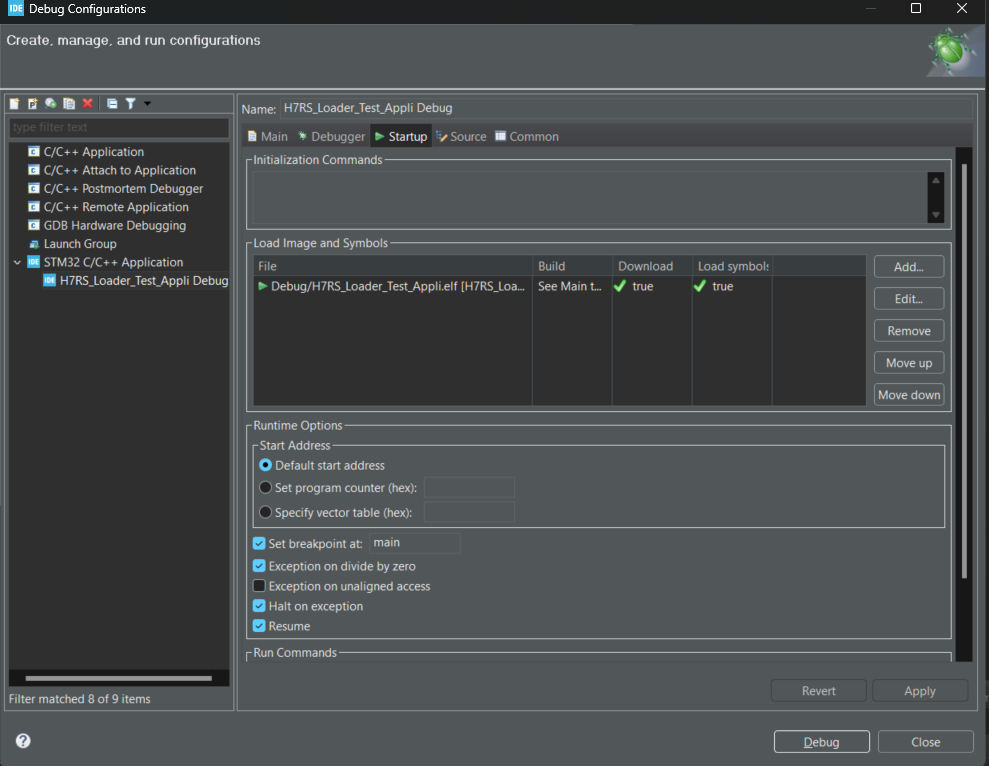Screen dimensions: 989x766
Task: Switch to the Debugger tab
Action: (x=331, y=137)
